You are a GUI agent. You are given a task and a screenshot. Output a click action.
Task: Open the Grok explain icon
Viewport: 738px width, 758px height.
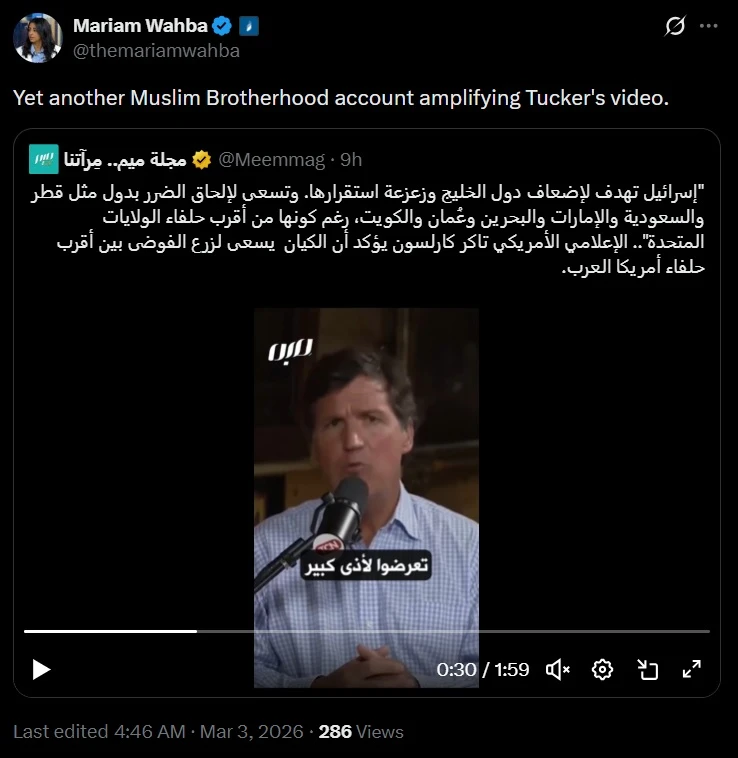675,26
